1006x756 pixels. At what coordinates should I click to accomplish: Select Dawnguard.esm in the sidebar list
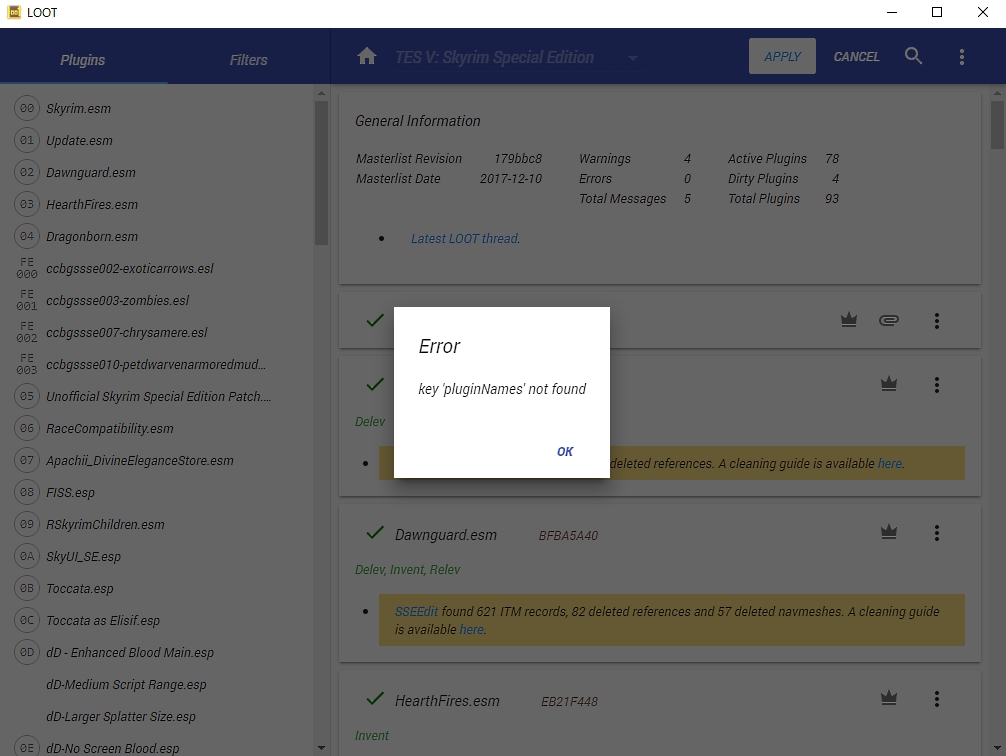[157, 173]
